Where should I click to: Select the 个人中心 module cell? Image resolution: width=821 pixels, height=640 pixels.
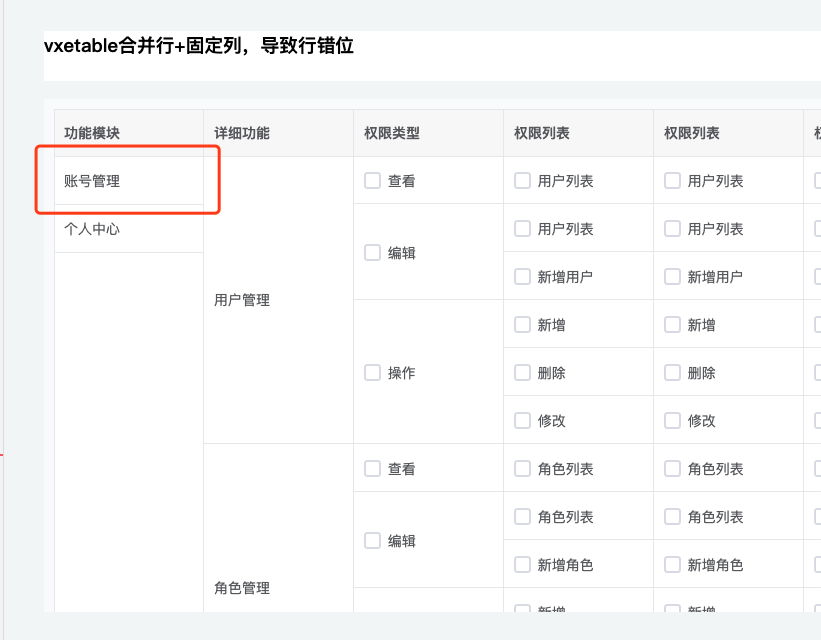129,229
